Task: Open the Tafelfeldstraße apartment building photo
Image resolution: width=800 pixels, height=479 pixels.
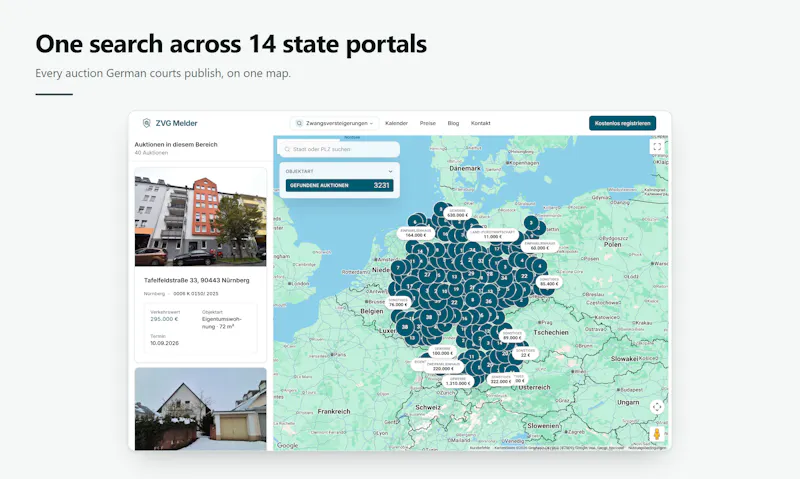Action: tap(201, 217)
